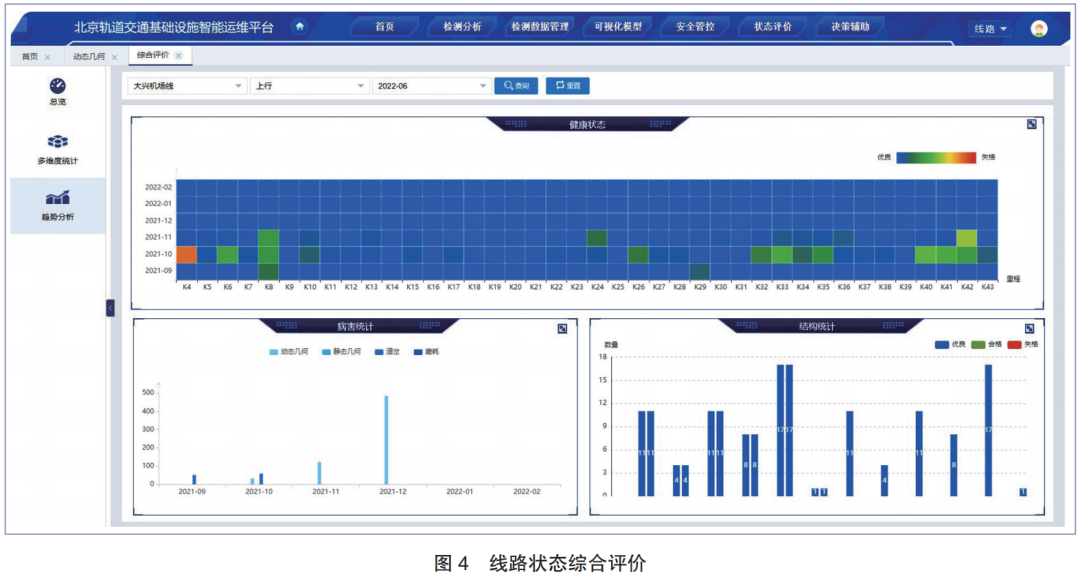1080x579 pixels.
Task: Expand the 上行 direction dropdown
Action: click(310, 86)
